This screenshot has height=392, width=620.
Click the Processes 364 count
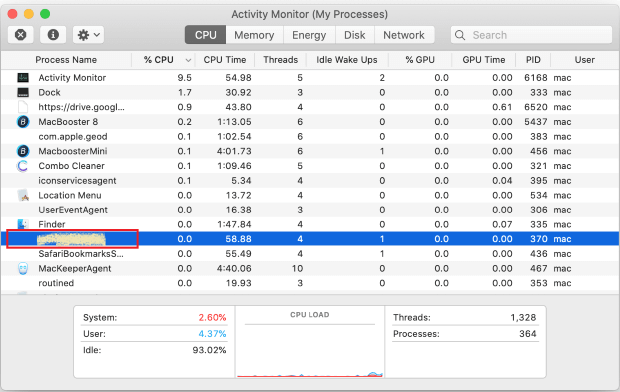point(527,334)
